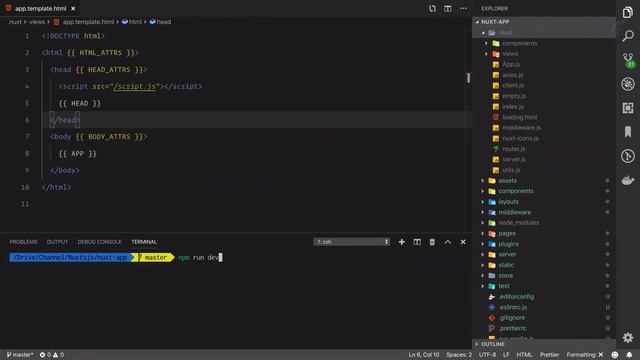Maximize the panel with the up chevron
Image resolution: width=640 pixels, height=360 pixels.
point(448,242)
